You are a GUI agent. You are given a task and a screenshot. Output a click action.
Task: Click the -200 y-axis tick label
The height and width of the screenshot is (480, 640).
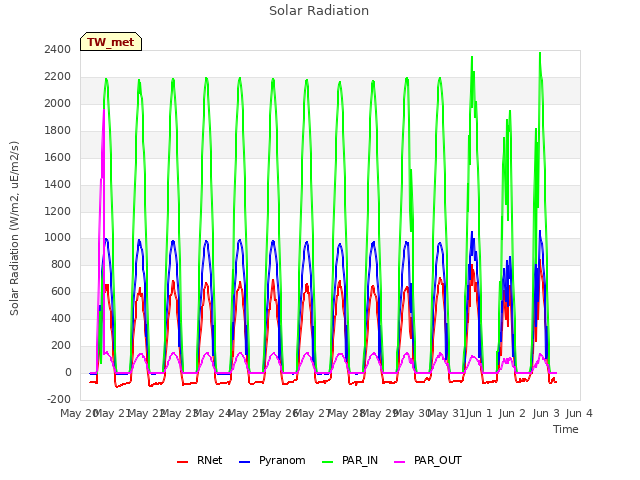click(59, 399)
